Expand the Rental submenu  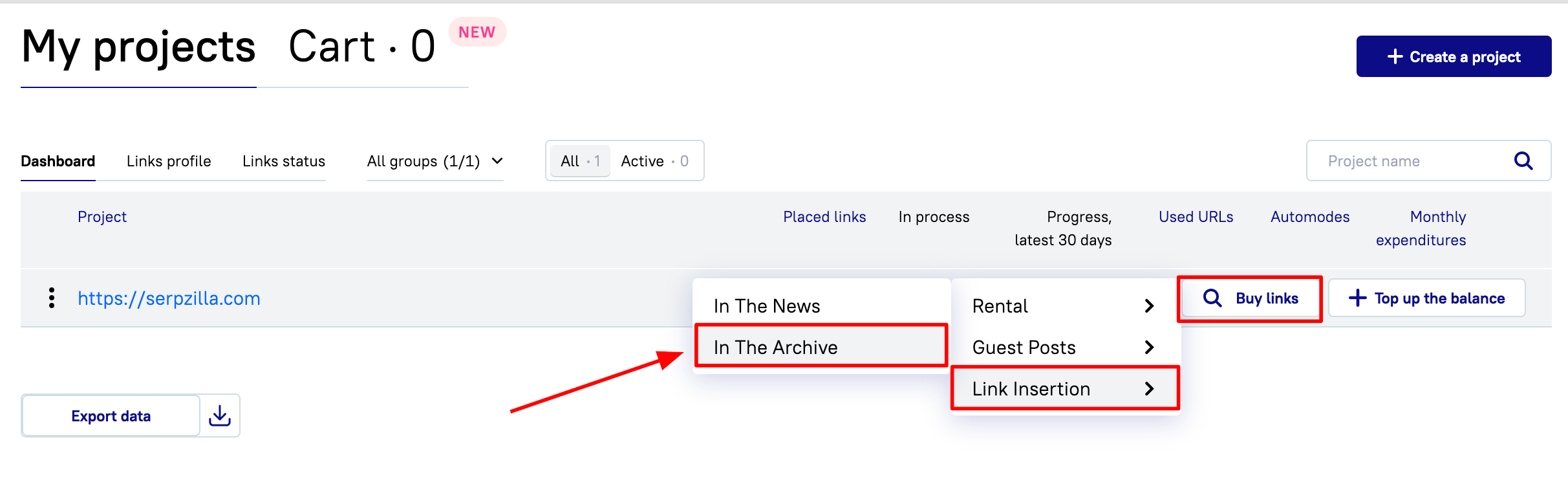pos(1064,305)
